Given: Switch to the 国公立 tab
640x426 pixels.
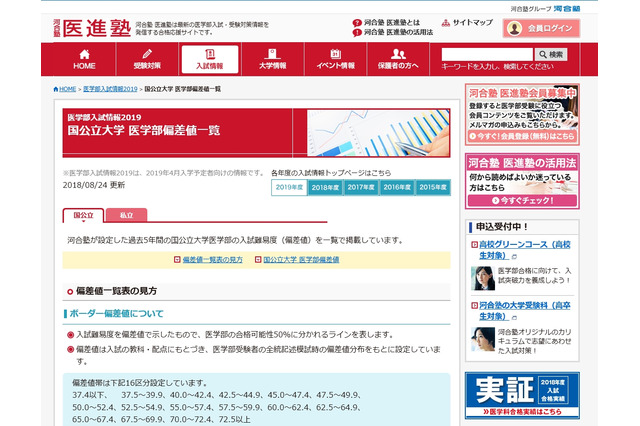Looking at the screenshot, I should click(x=83, y=215).
